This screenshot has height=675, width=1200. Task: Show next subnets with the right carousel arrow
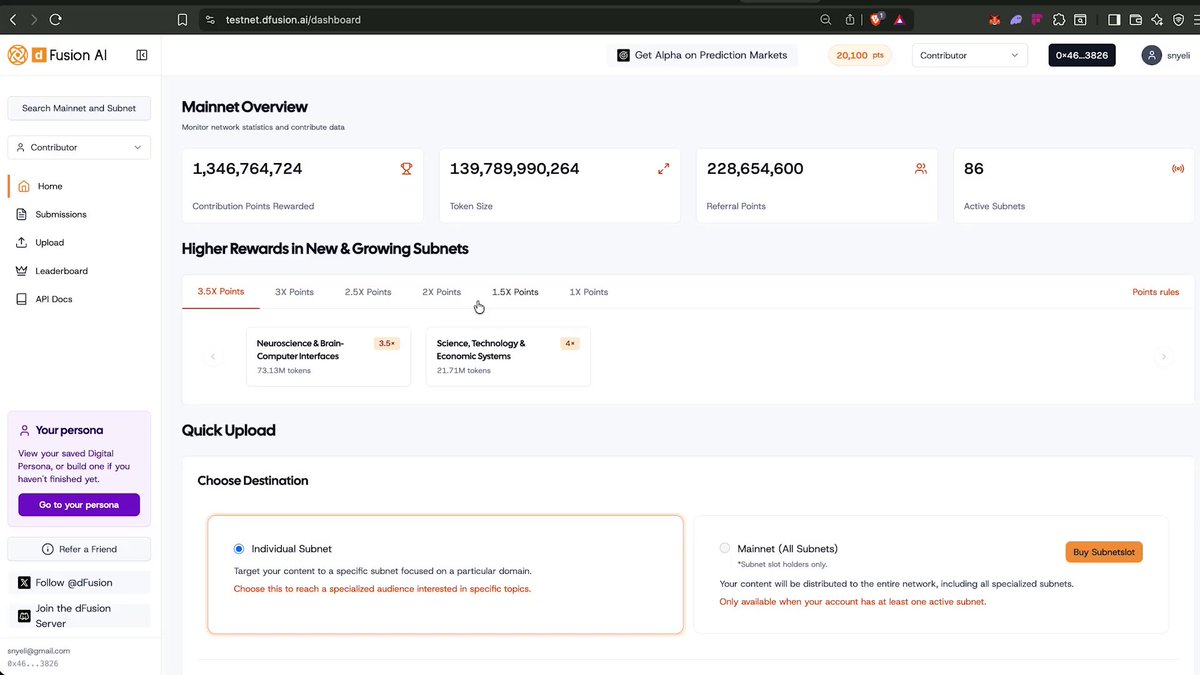1162,357
